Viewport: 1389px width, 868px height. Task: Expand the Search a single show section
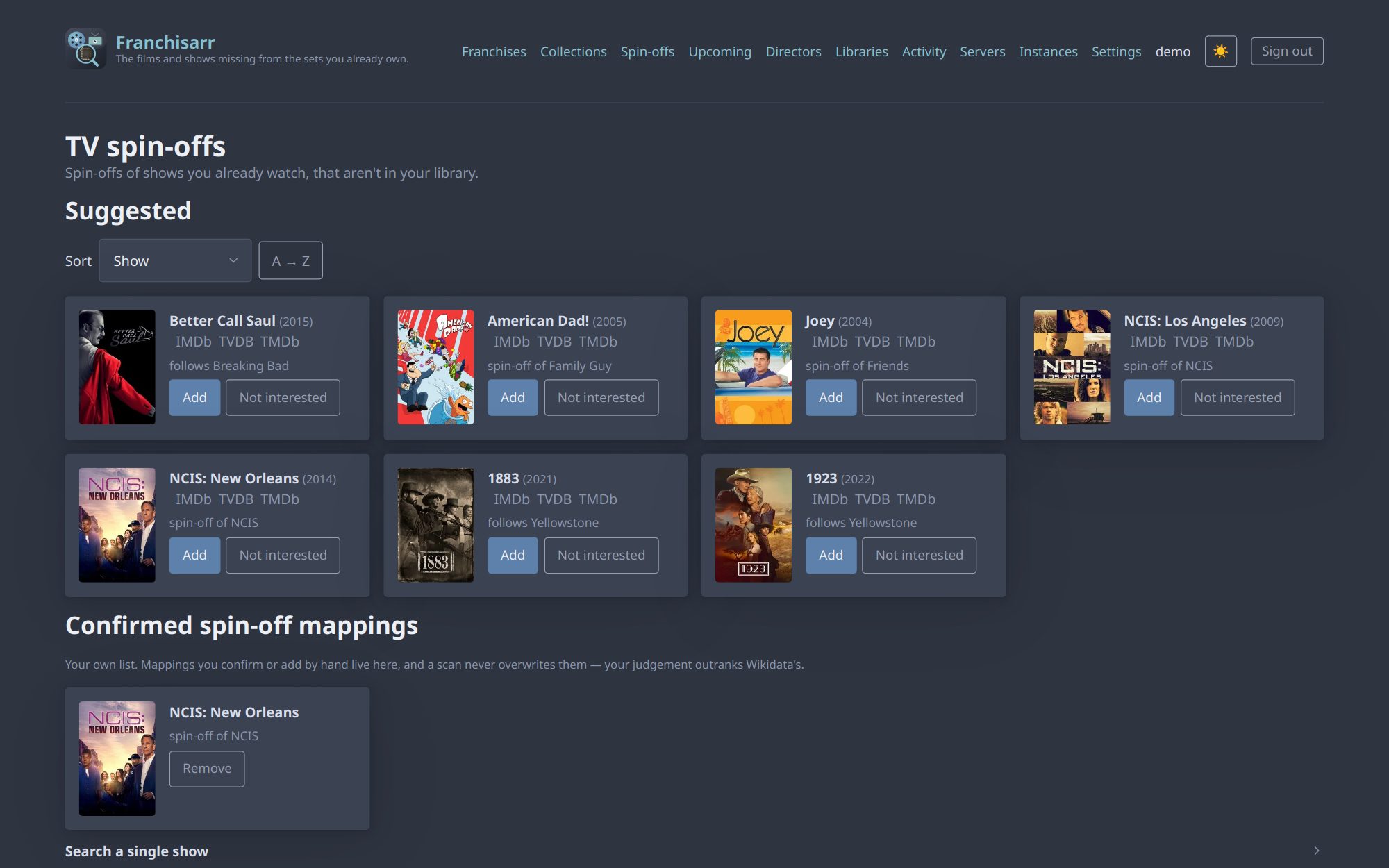[694, 851]
